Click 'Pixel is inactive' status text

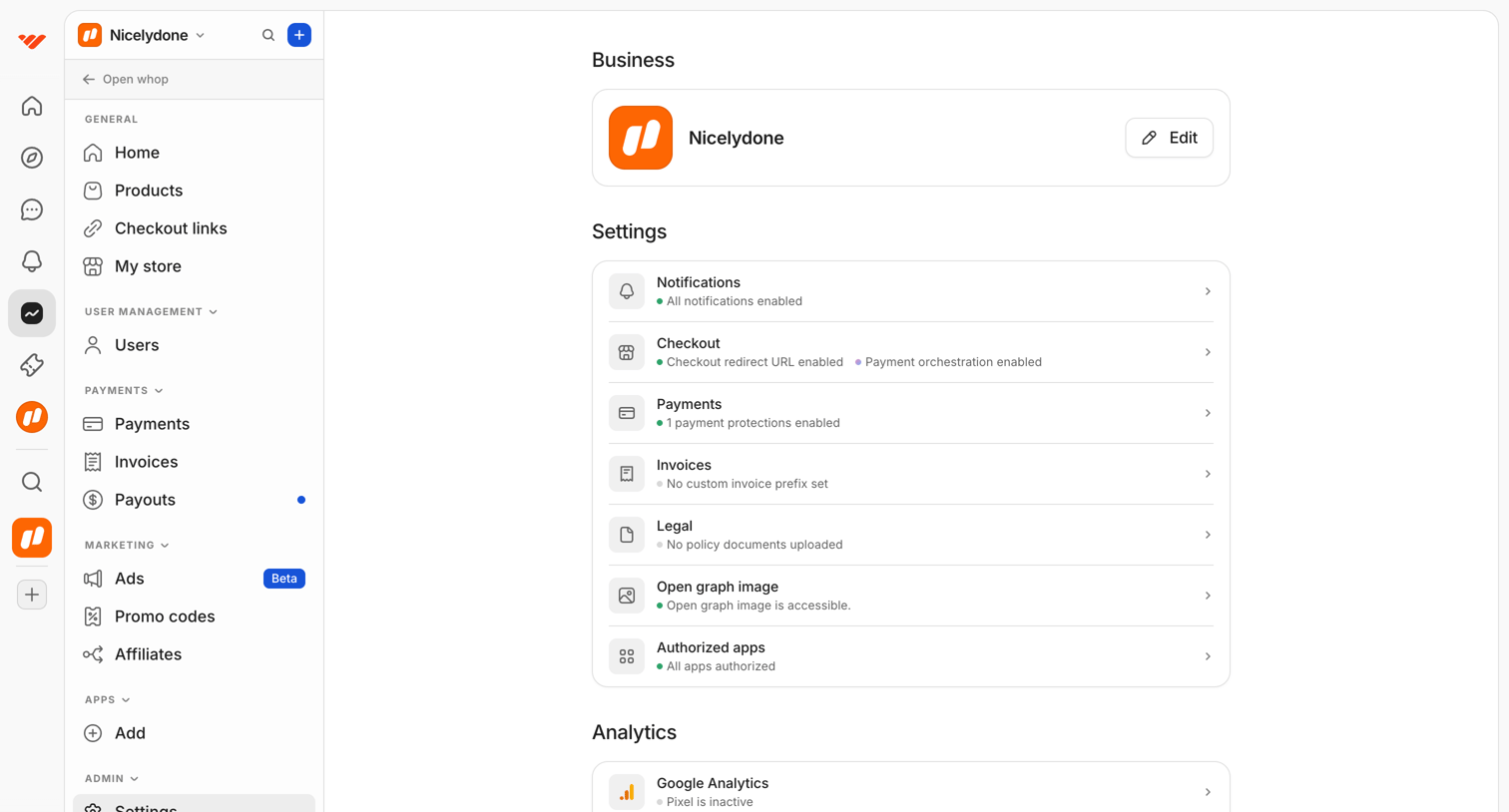[710, 802]
